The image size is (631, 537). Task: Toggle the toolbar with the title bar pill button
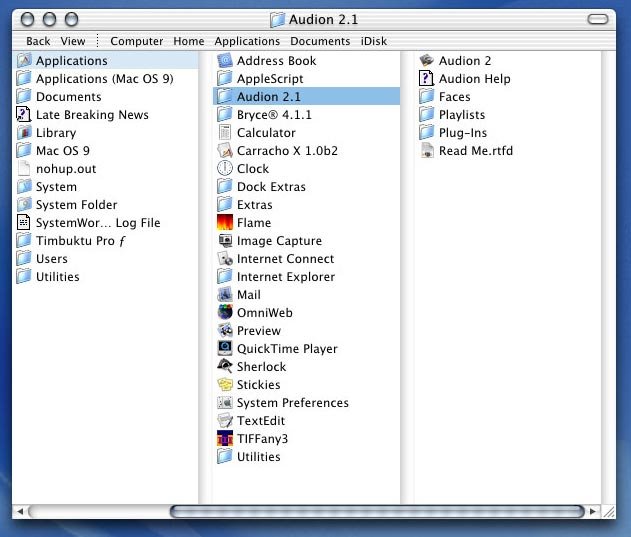pos(598,19)
